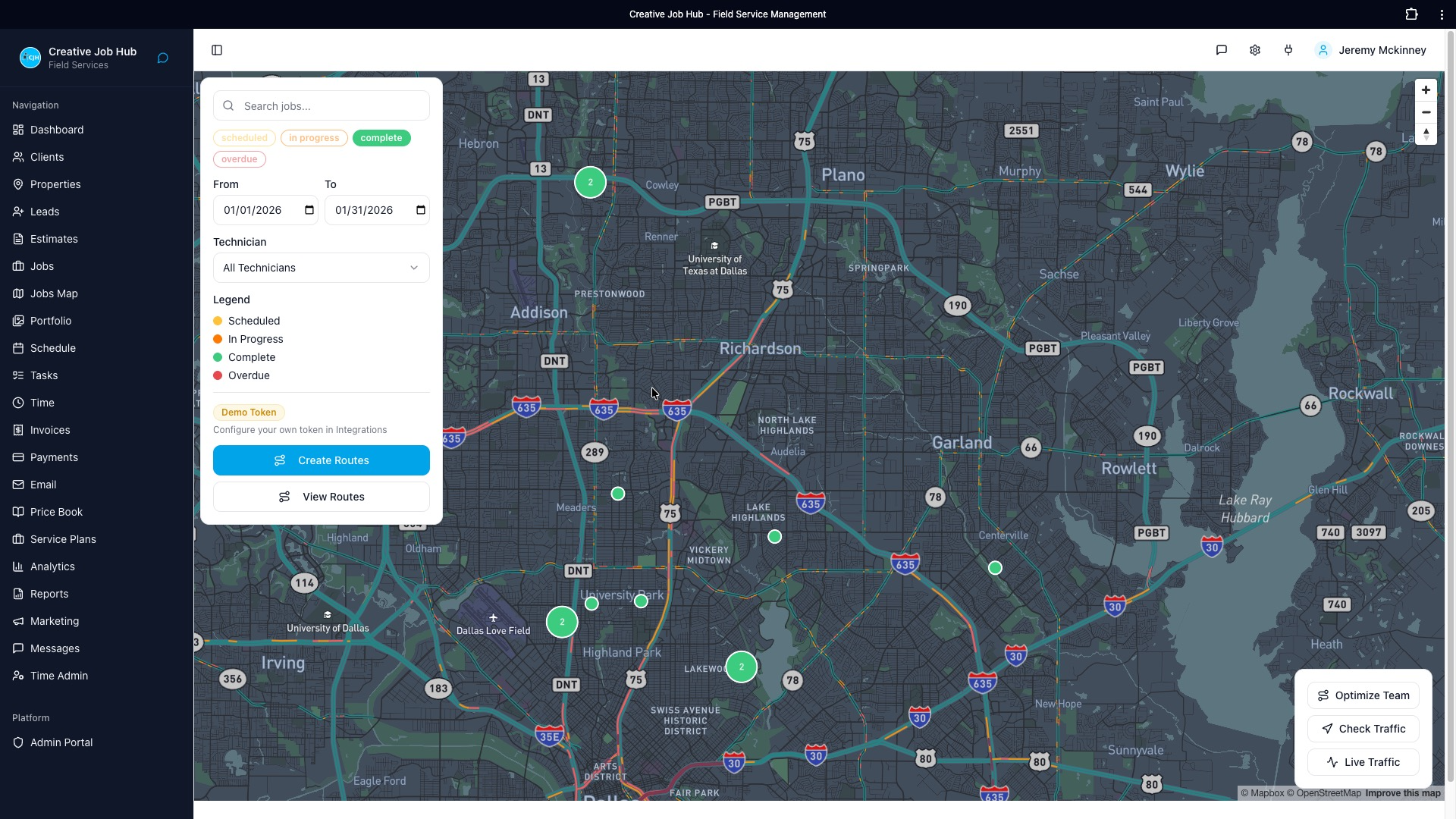1456x819 pixels.
Task: Select Schedule in the navigation sidebar
Action: [53, 347]
